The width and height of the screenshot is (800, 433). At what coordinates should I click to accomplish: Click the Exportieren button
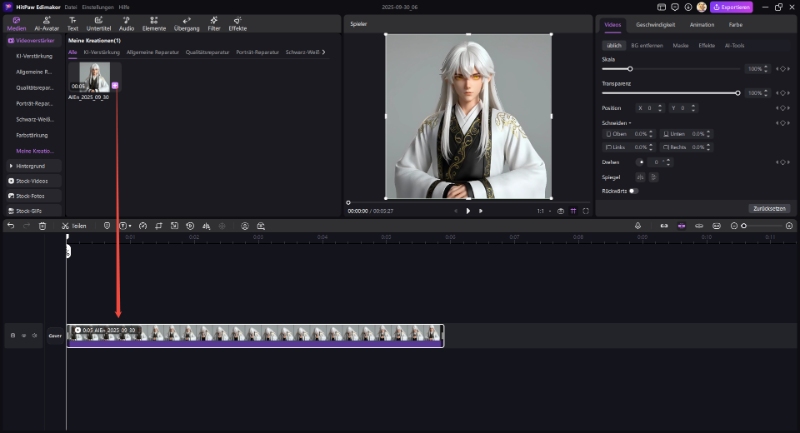pyautogui.click(x=730, y=7)
